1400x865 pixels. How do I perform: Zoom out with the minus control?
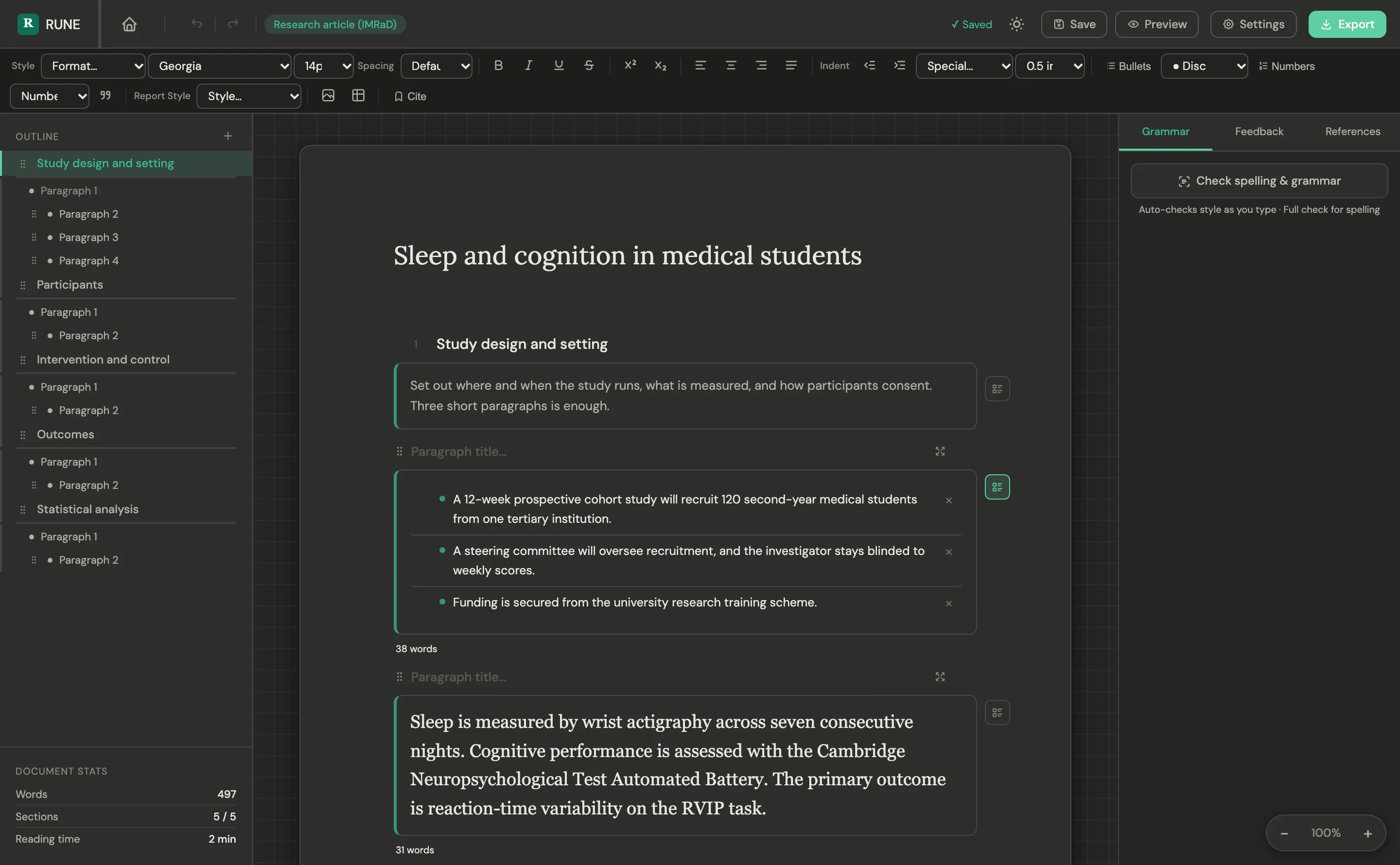coord(1284,833)
